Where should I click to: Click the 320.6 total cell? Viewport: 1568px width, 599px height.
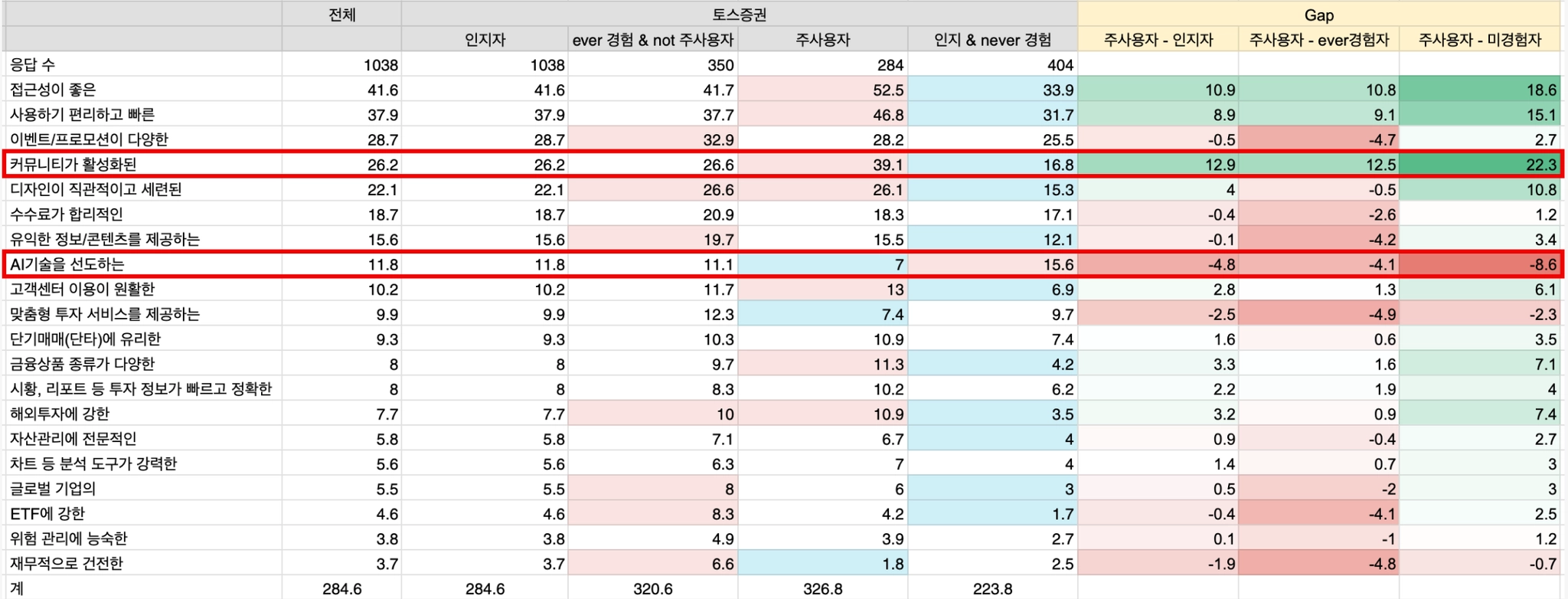pyautogui.click(x=653, y=588)
